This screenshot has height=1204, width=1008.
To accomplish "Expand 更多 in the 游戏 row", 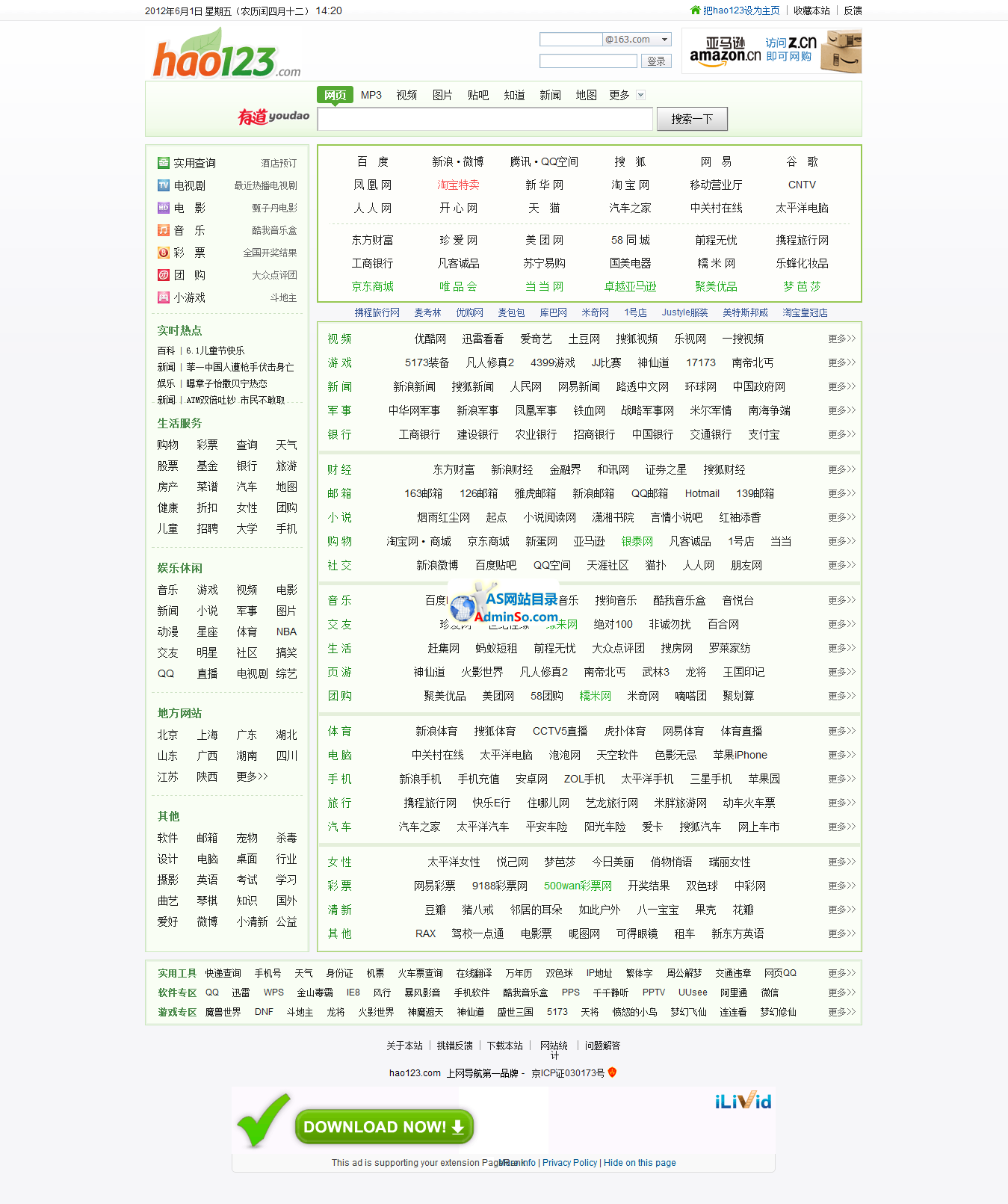I will 841,362.
